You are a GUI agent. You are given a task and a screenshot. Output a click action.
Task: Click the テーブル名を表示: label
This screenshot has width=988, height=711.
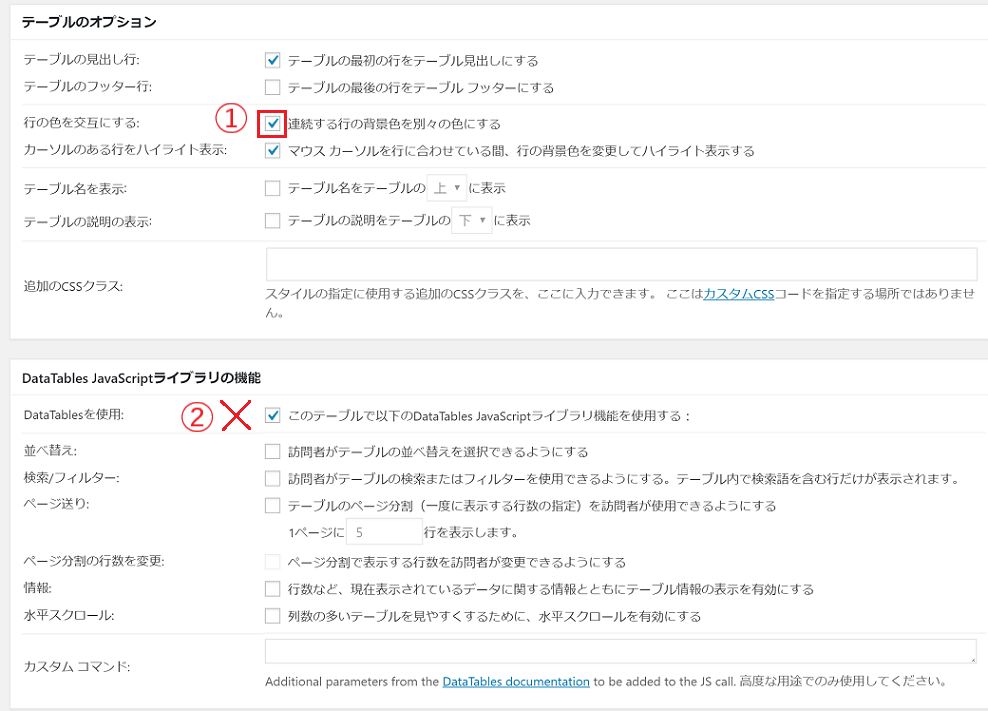pos(76,188)
